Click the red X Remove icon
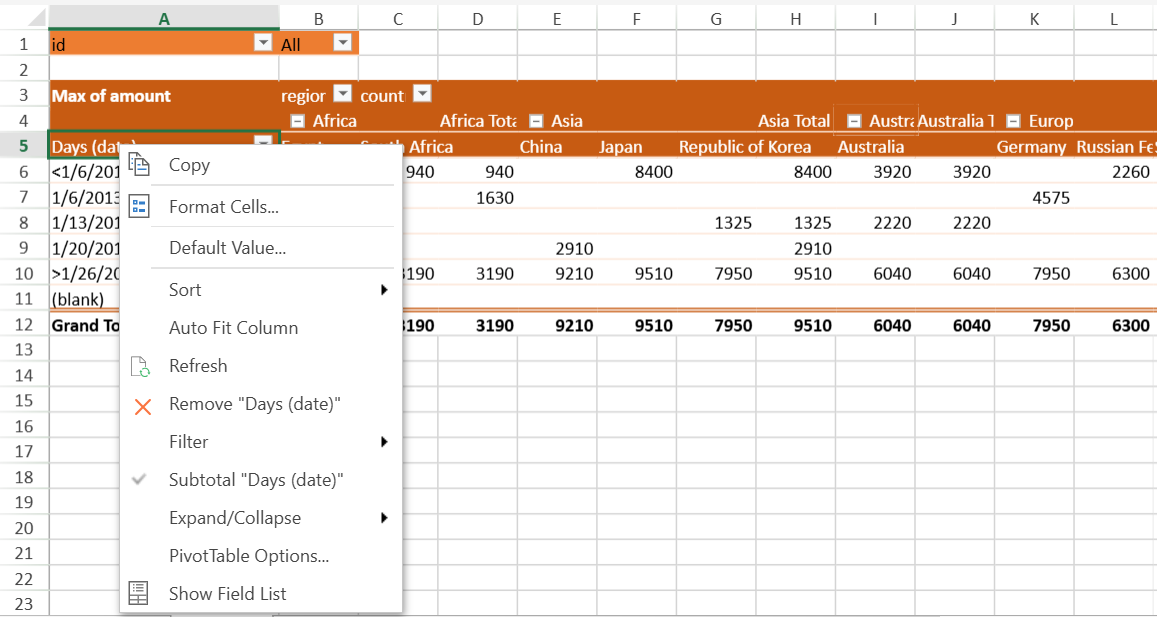This screenshot has height=617, width=1157. click(142, 405)
